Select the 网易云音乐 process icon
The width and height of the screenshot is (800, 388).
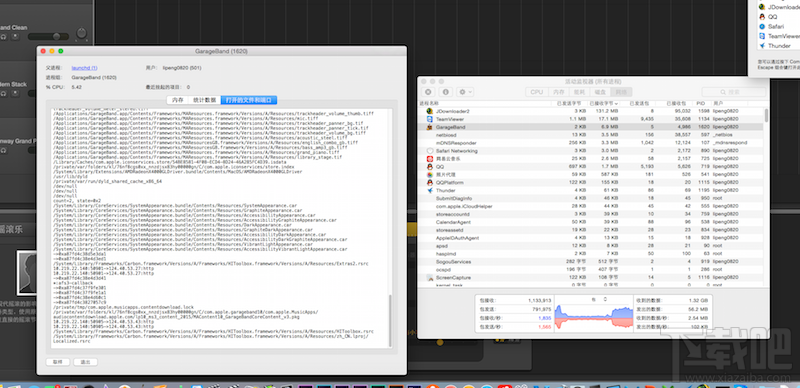pos(430,159)
